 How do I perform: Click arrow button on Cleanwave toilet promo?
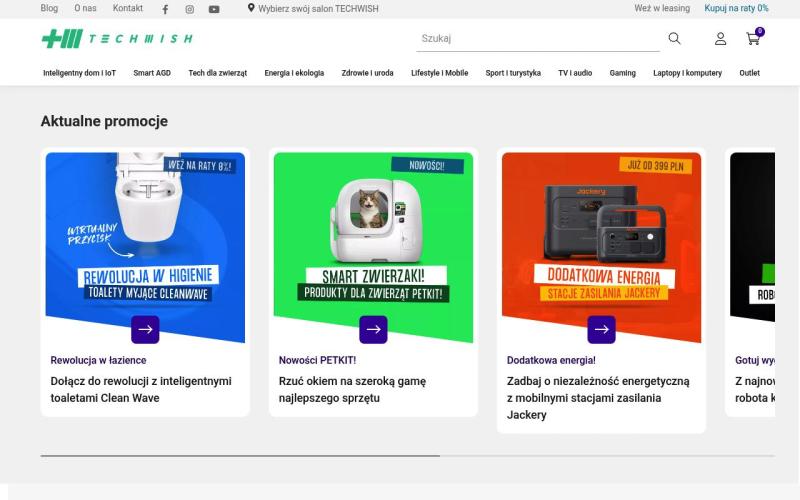pos(145,329)
